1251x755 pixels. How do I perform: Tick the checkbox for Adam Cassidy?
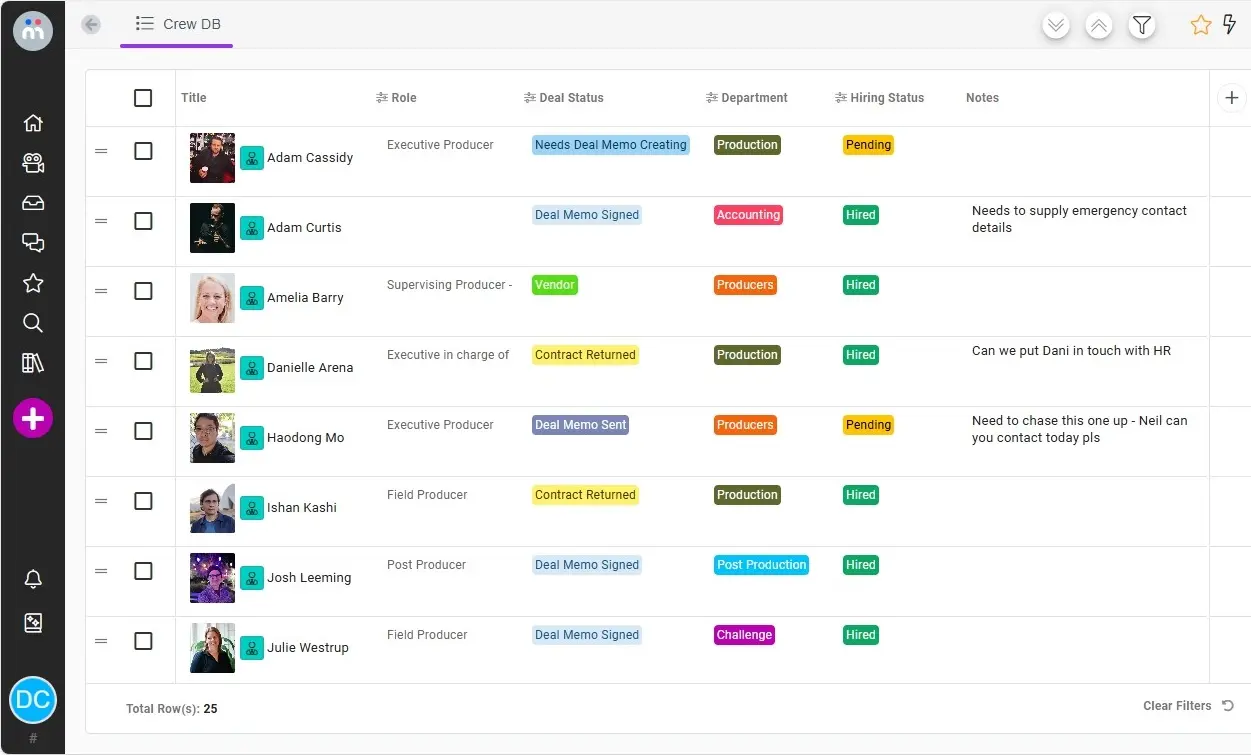coord(143,151)
